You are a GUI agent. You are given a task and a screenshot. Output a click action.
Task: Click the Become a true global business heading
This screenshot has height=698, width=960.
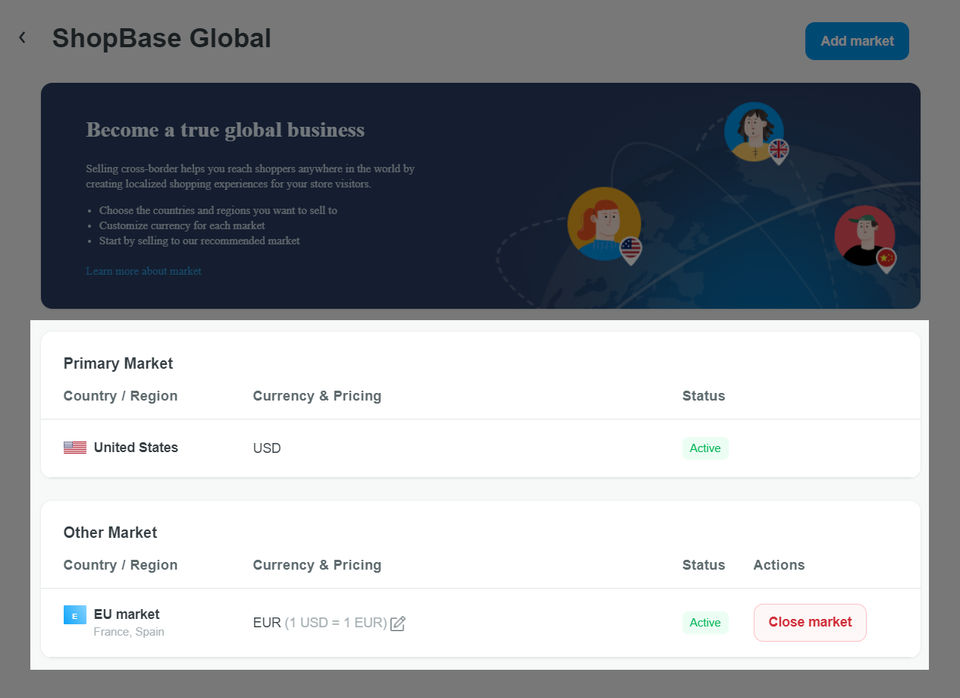[225, 130]
